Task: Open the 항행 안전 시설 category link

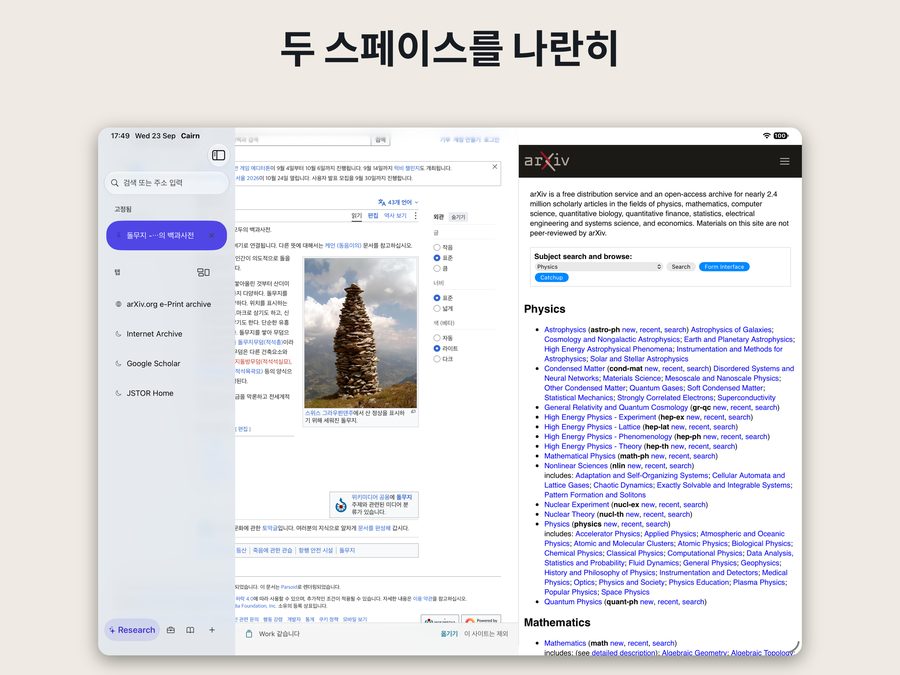Action: (x=316, y=550)
